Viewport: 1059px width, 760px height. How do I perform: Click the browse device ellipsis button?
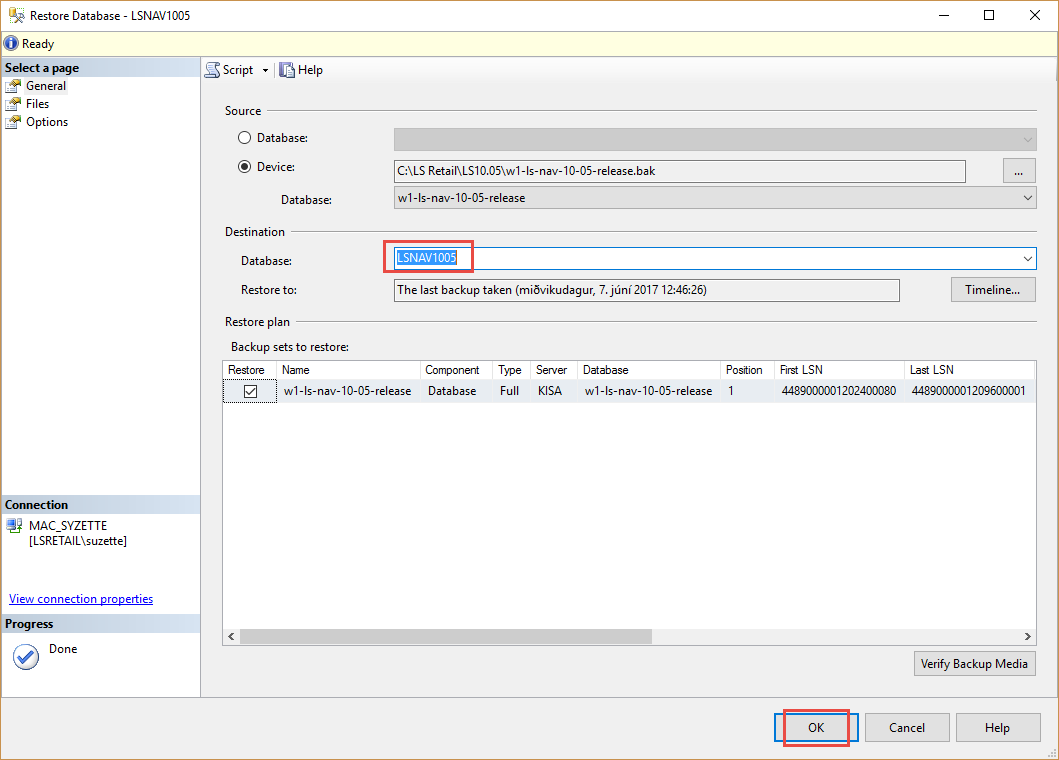point(1018,171)
